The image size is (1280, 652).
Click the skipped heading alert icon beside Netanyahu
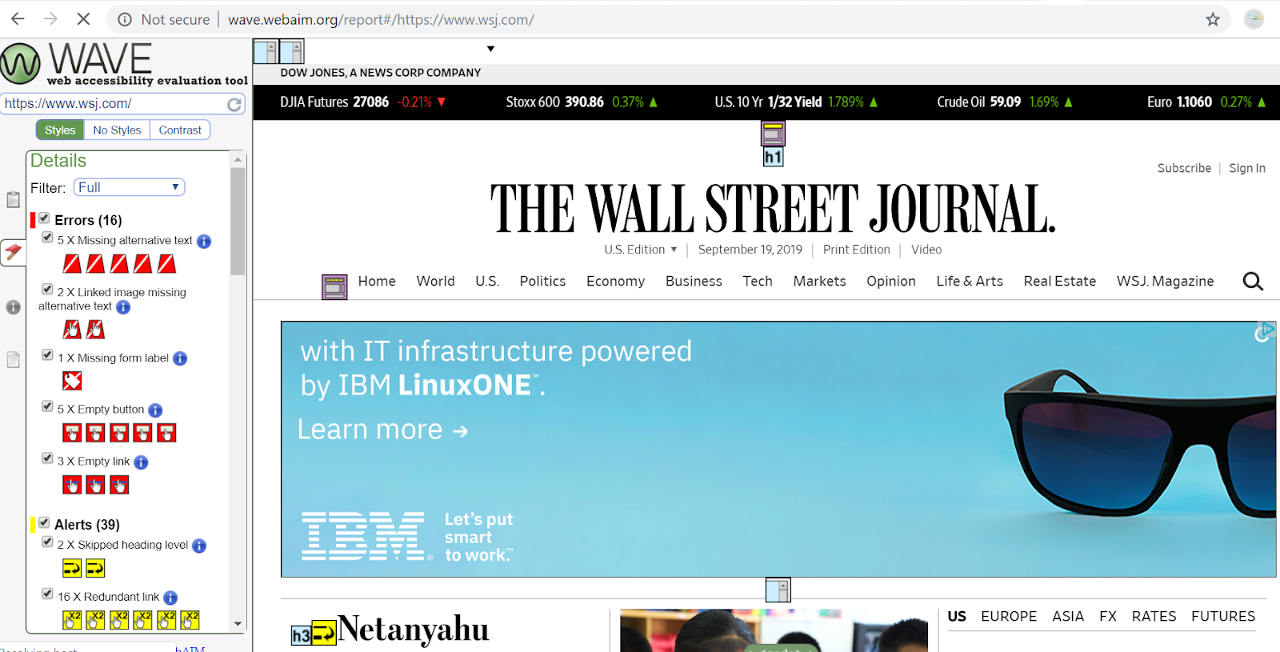(x=324, y=633)
